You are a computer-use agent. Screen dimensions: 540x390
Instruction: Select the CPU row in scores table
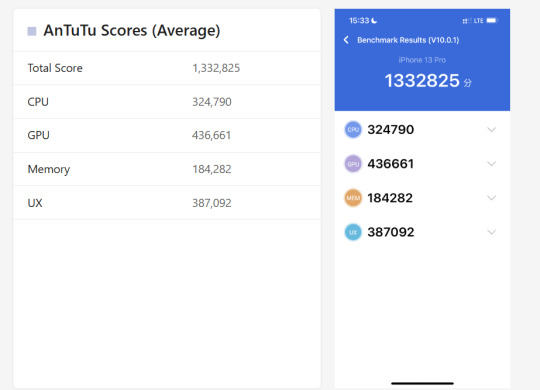click(167, 102)
